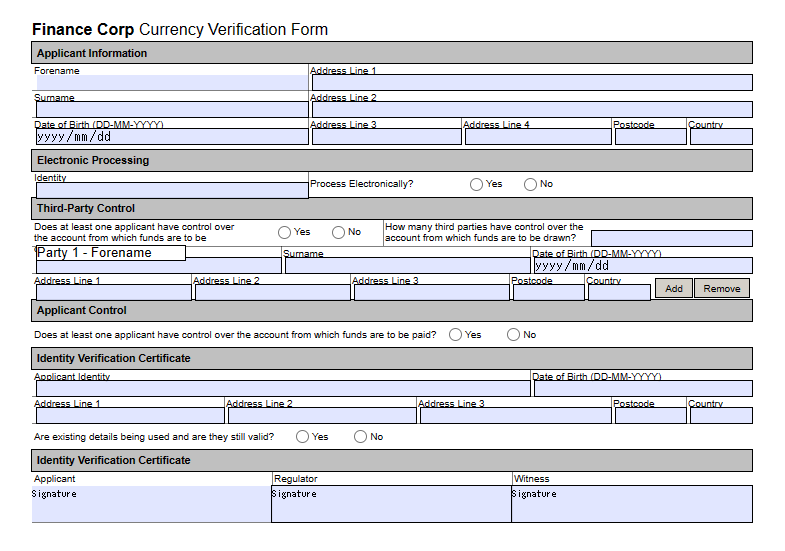785x551 pixels.
Task: Click the Applicant Control section header
Action: click(x=392, y=310)
